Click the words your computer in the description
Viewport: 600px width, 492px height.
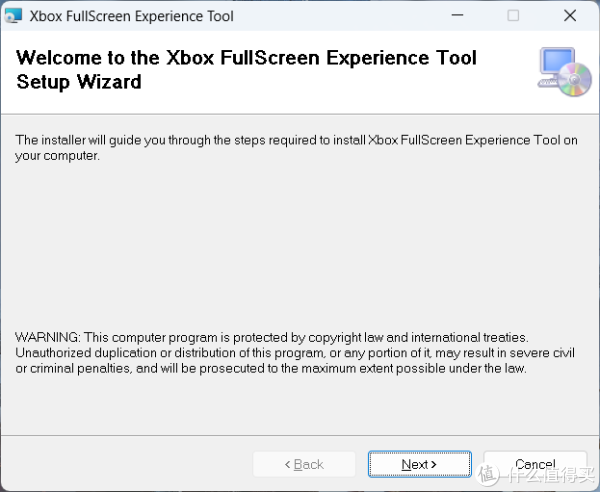[56, 156]
